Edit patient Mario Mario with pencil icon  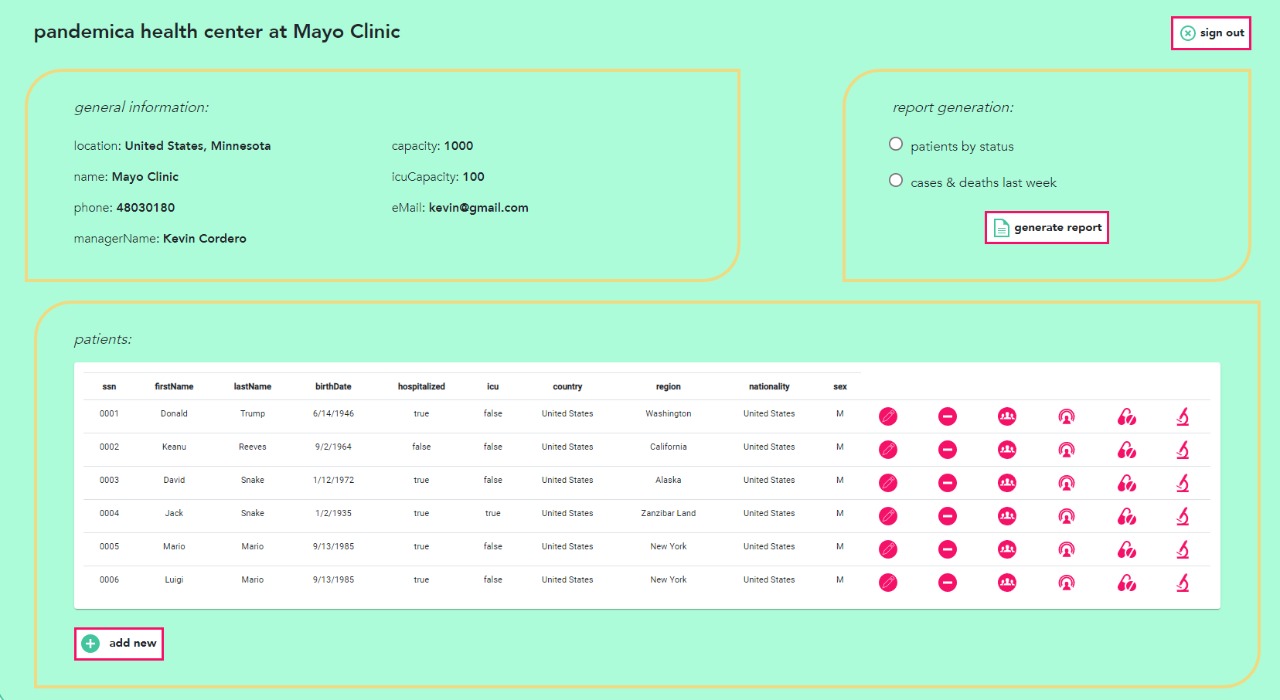pos(888,549)
